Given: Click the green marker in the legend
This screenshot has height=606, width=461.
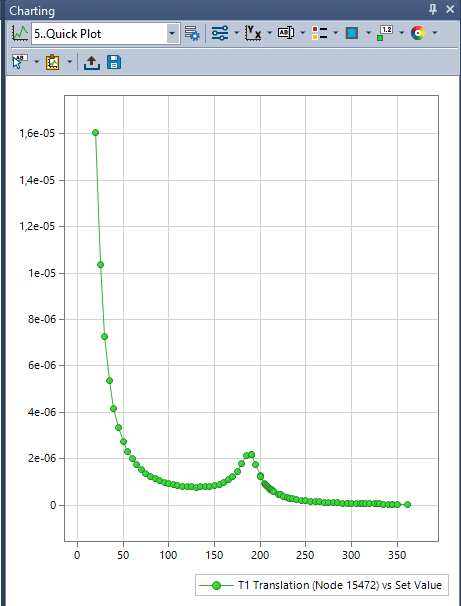Looking at the screenshot, I should (x=217, y=586).
